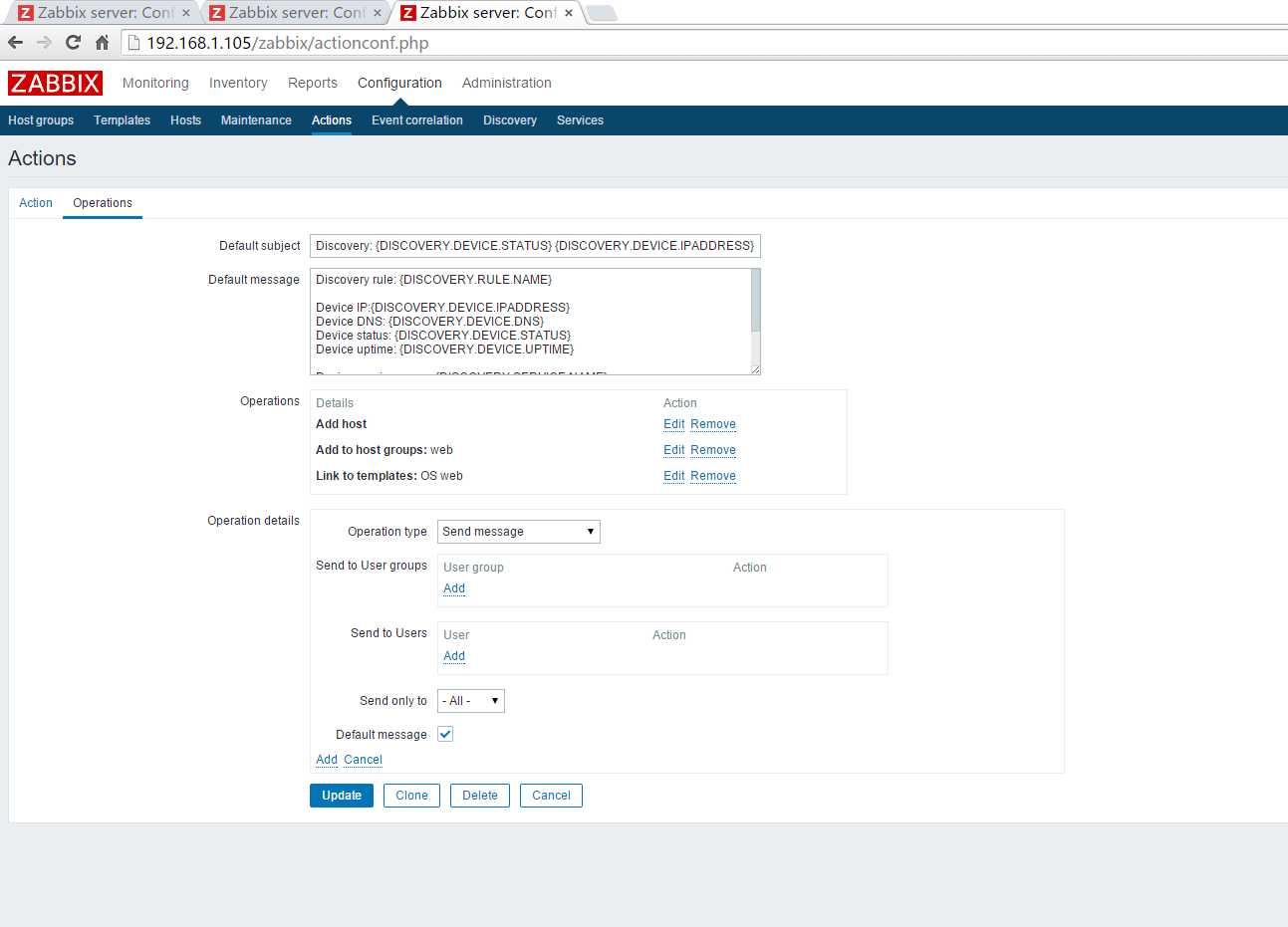Select the Operations tab
1288x927 pixels.
tap(103, 203)
